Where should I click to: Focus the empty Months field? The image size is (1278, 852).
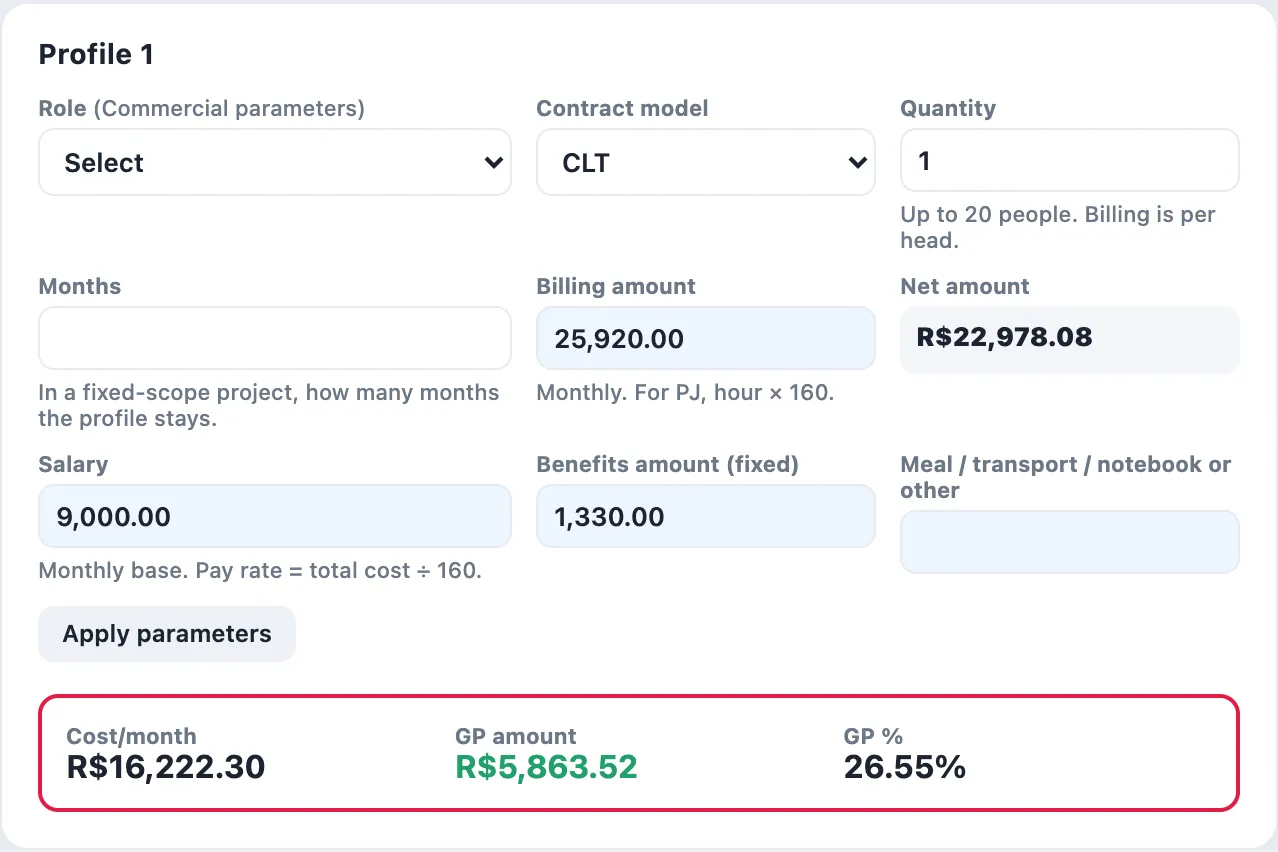[275, 338]
